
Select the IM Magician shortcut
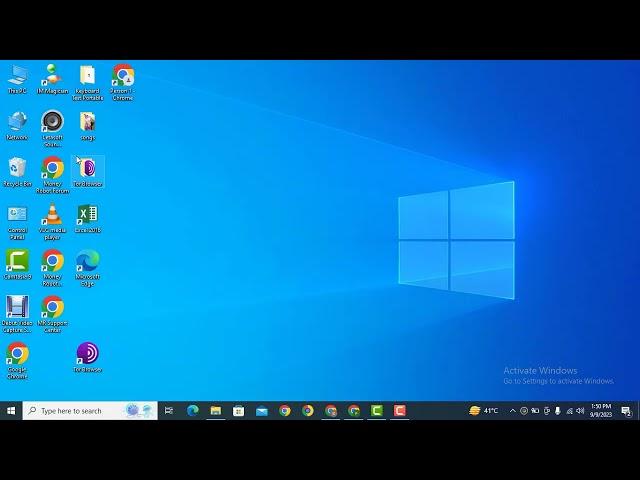pos(52,79)
